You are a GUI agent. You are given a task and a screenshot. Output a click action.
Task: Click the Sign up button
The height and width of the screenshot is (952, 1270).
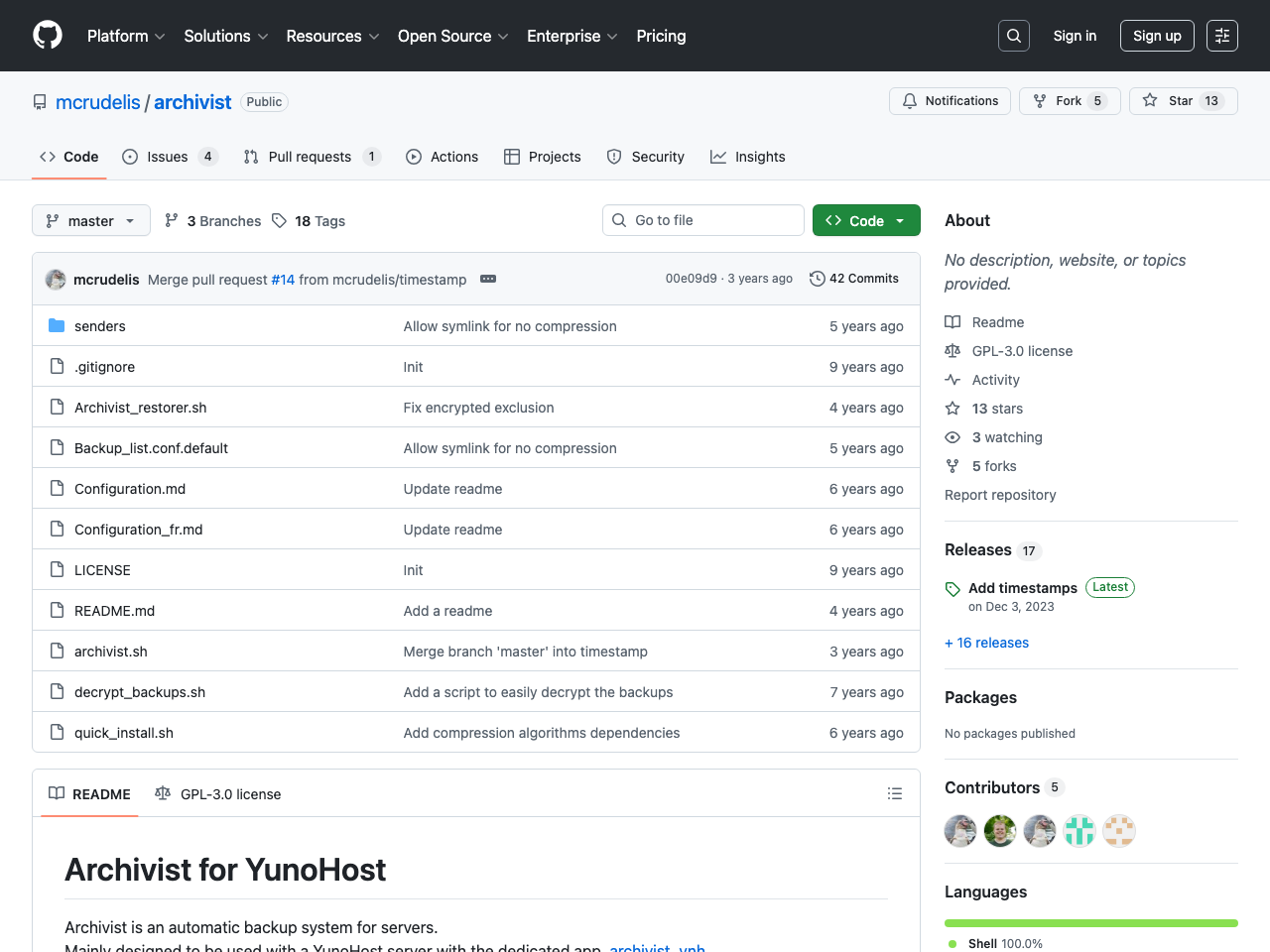click(1157, 36)
